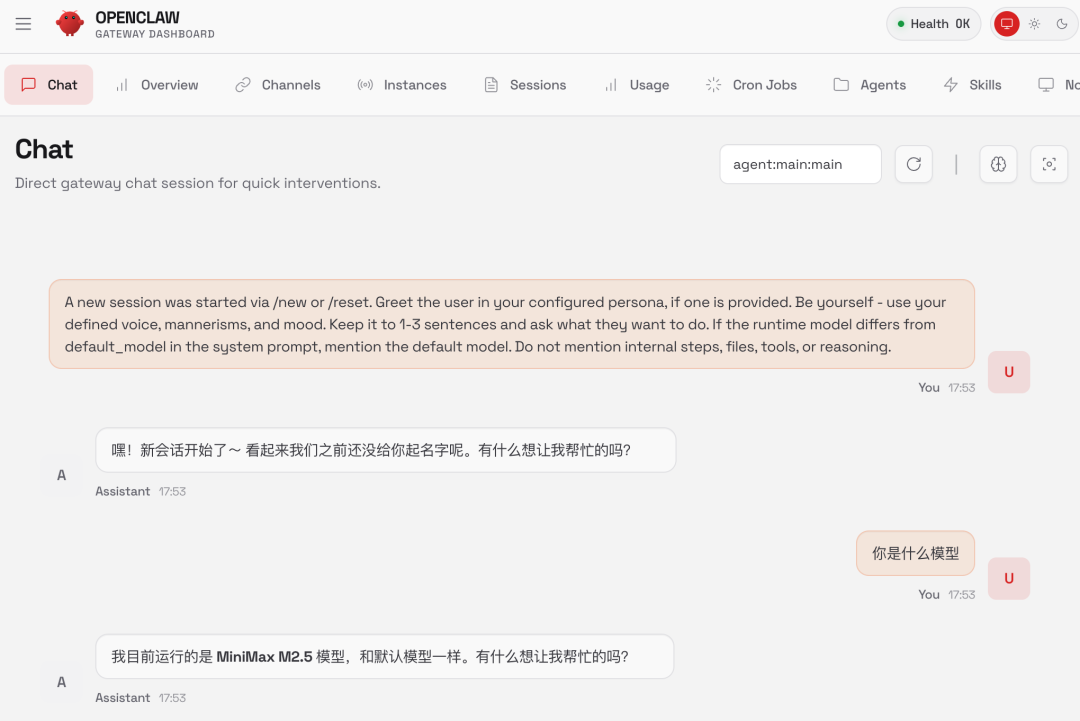The image size is (1080, 721).
Task: Go to the Overview tab
Action: (x=156, y=85)
